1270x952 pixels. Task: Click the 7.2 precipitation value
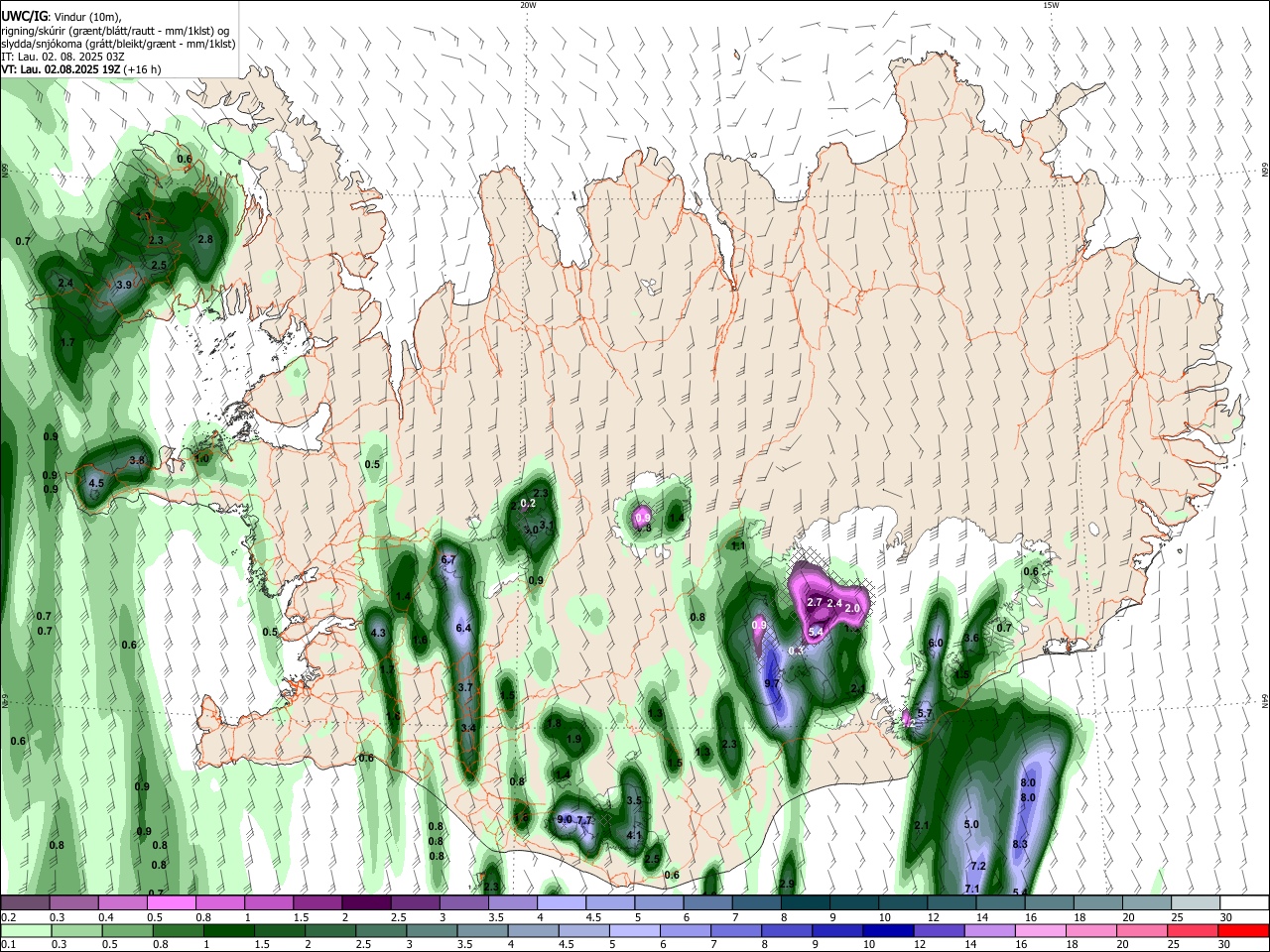tap(976, 866)
